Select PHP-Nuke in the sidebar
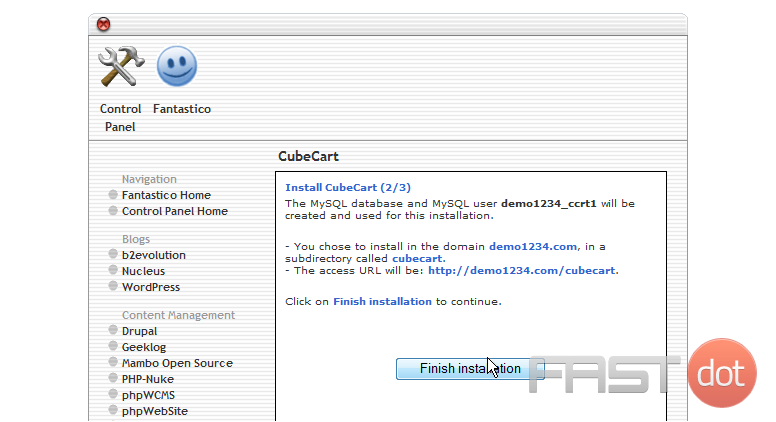 pos(148,379)
